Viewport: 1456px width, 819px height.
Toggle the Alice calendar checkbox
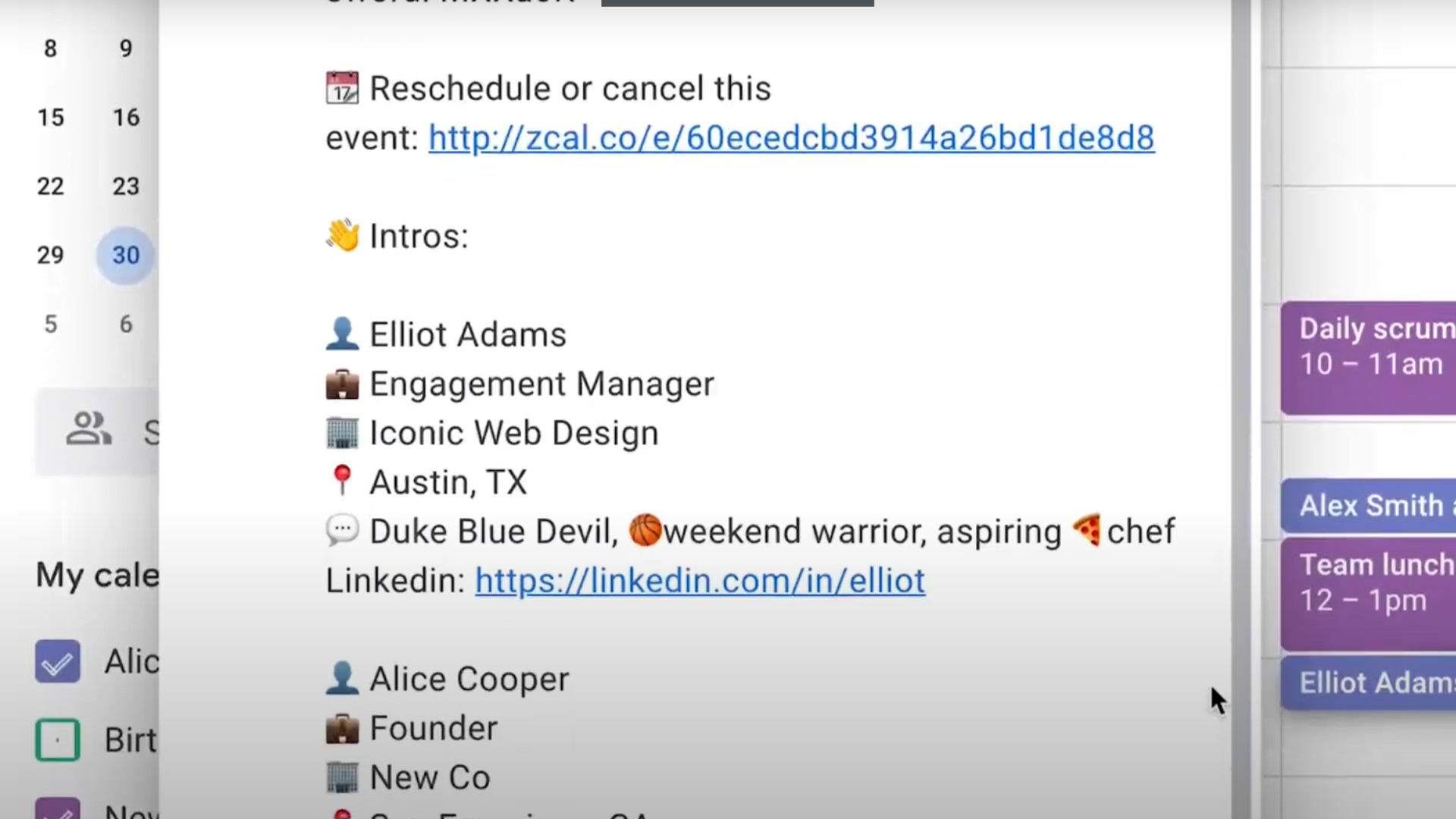click(x=57, y=661)
